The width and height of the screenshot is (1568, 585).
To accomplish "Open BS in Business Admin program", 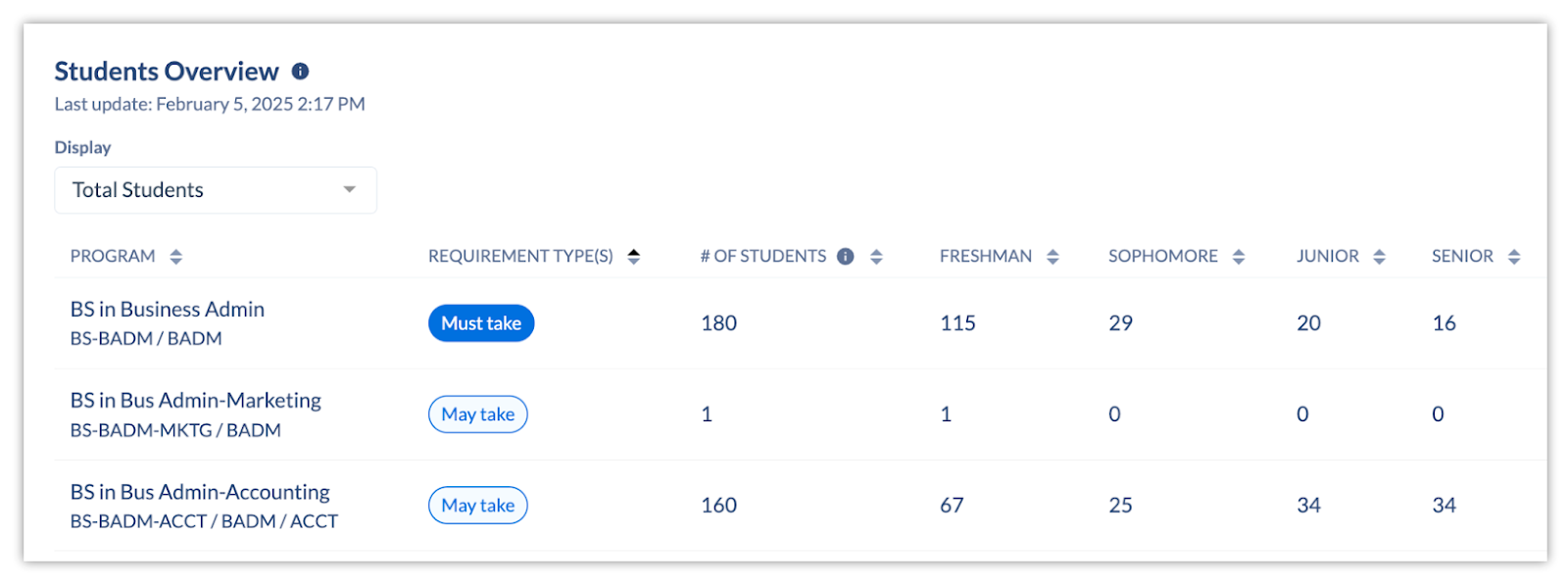I will tap(168, 310).
